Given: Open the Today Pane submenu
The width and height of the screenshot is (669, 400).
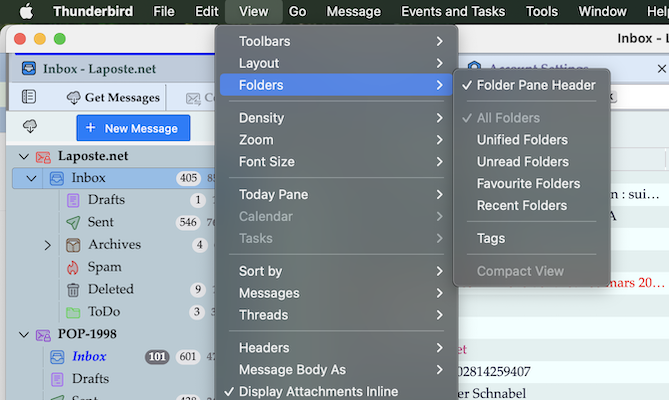Looking at the screenshot, I should pyautogui.click(x=336, y=194).
